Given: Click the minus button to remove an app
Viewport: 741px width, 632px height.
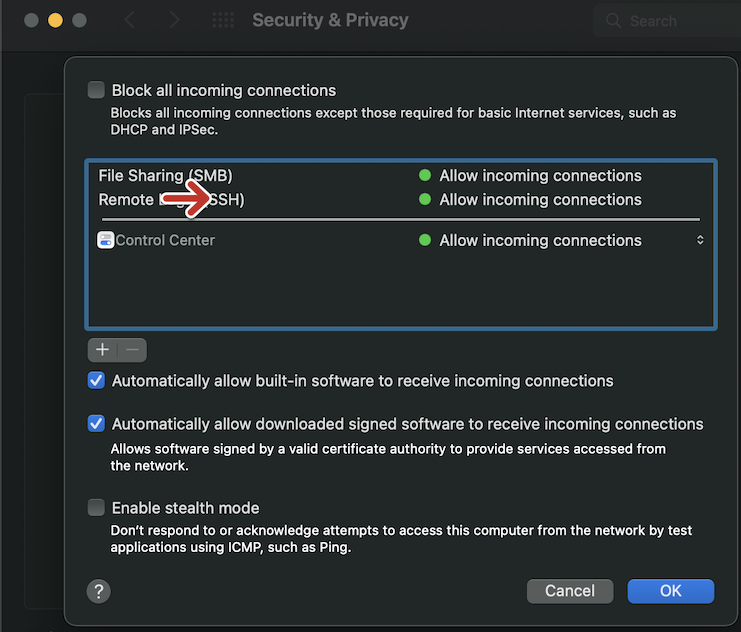Looking at the screenshot, I should 133,350.
